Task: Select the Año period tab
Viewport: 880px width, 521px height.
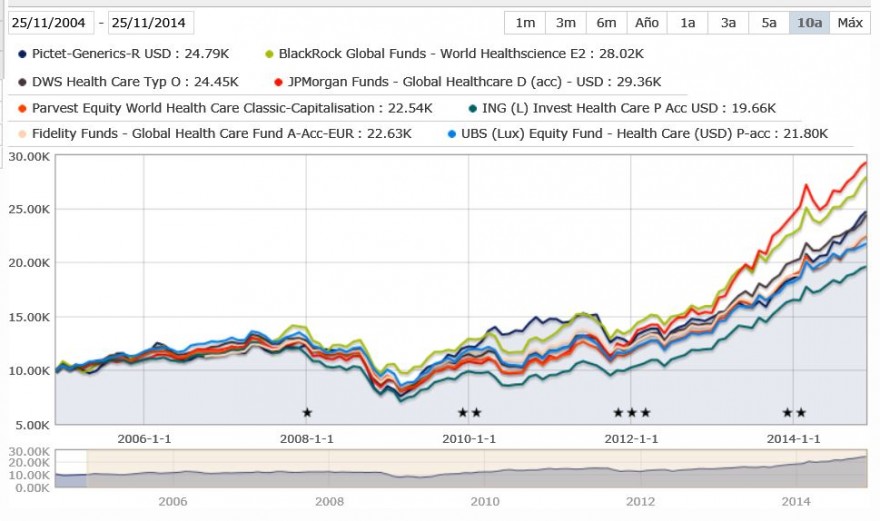Action: coord(647,23)
